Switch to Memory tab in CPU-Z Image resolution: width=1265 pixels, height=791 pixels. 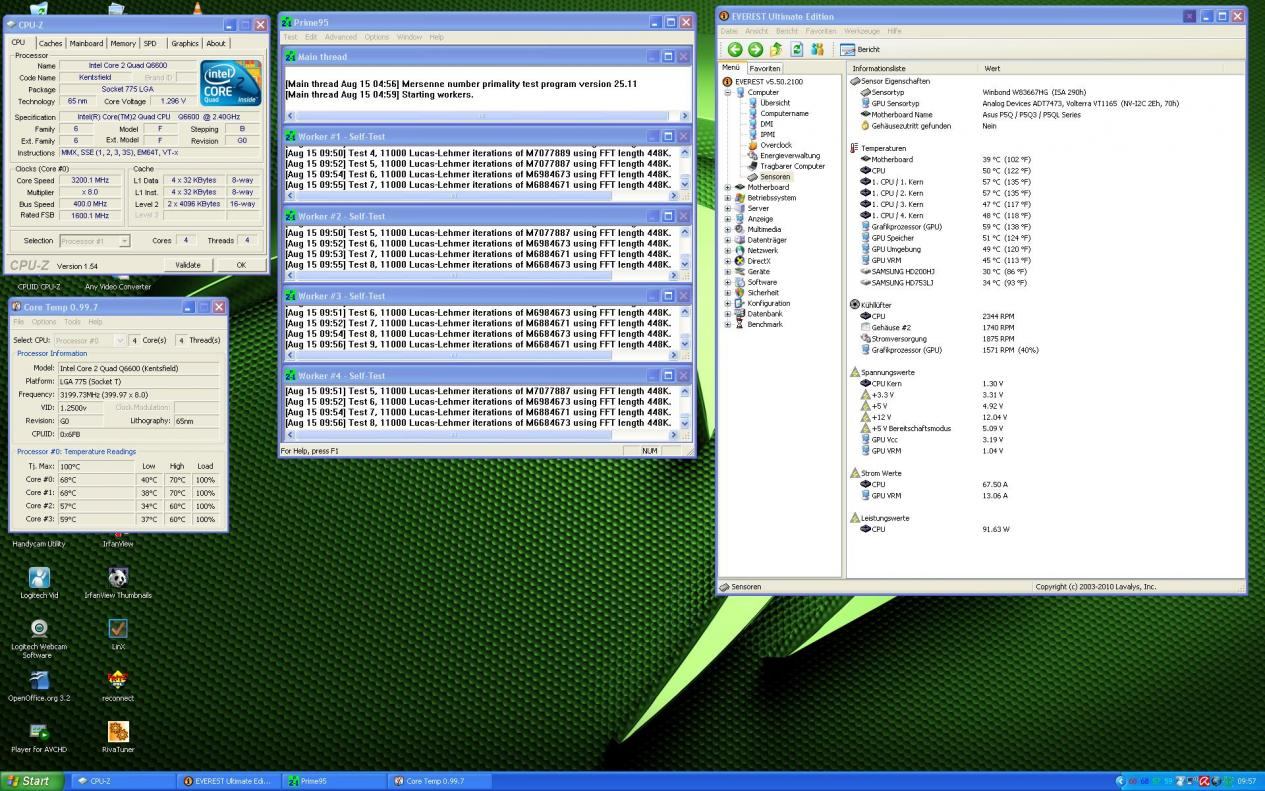[123, 44]
